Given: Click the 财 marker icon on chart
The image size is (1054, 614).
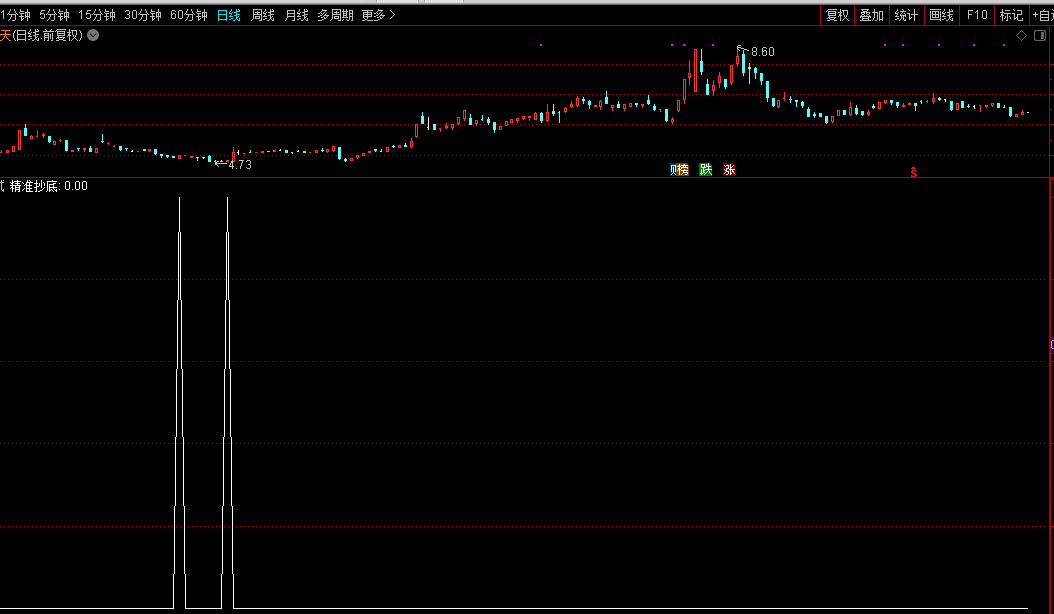Looking at the screenshot, I should 673,170.
